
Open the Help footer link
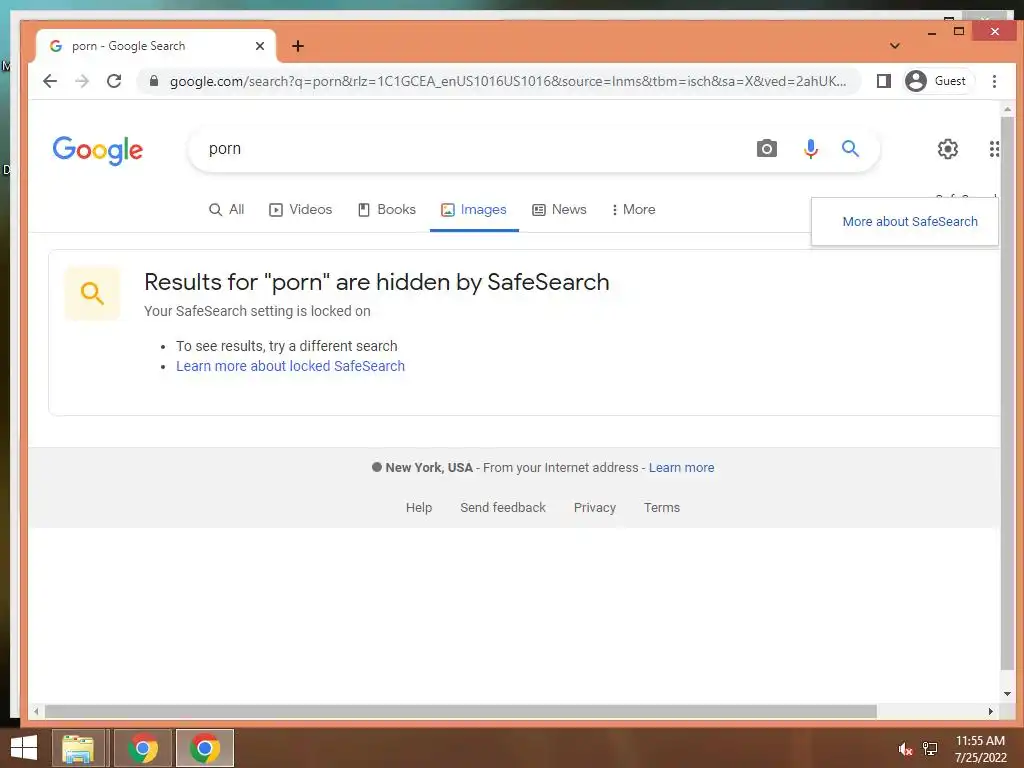[x=419, y=507]
